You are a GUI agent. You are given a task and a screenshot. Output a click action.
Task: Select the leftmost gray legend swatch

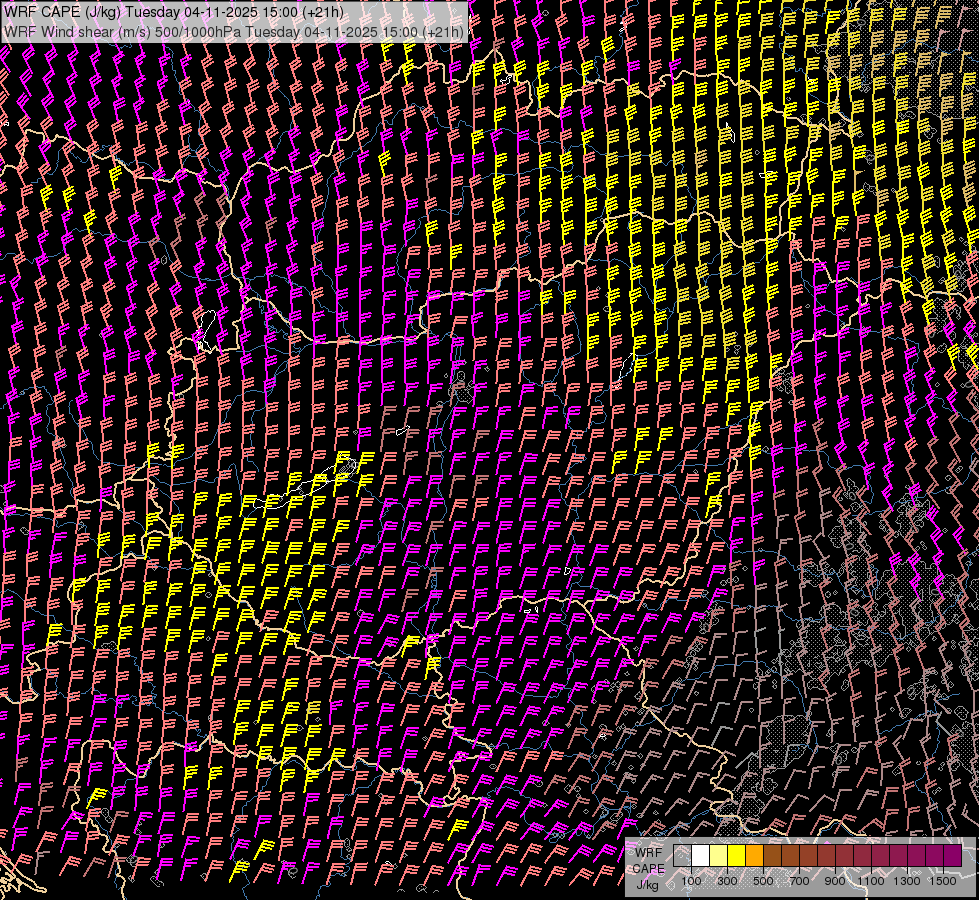[x=682, y=856]
